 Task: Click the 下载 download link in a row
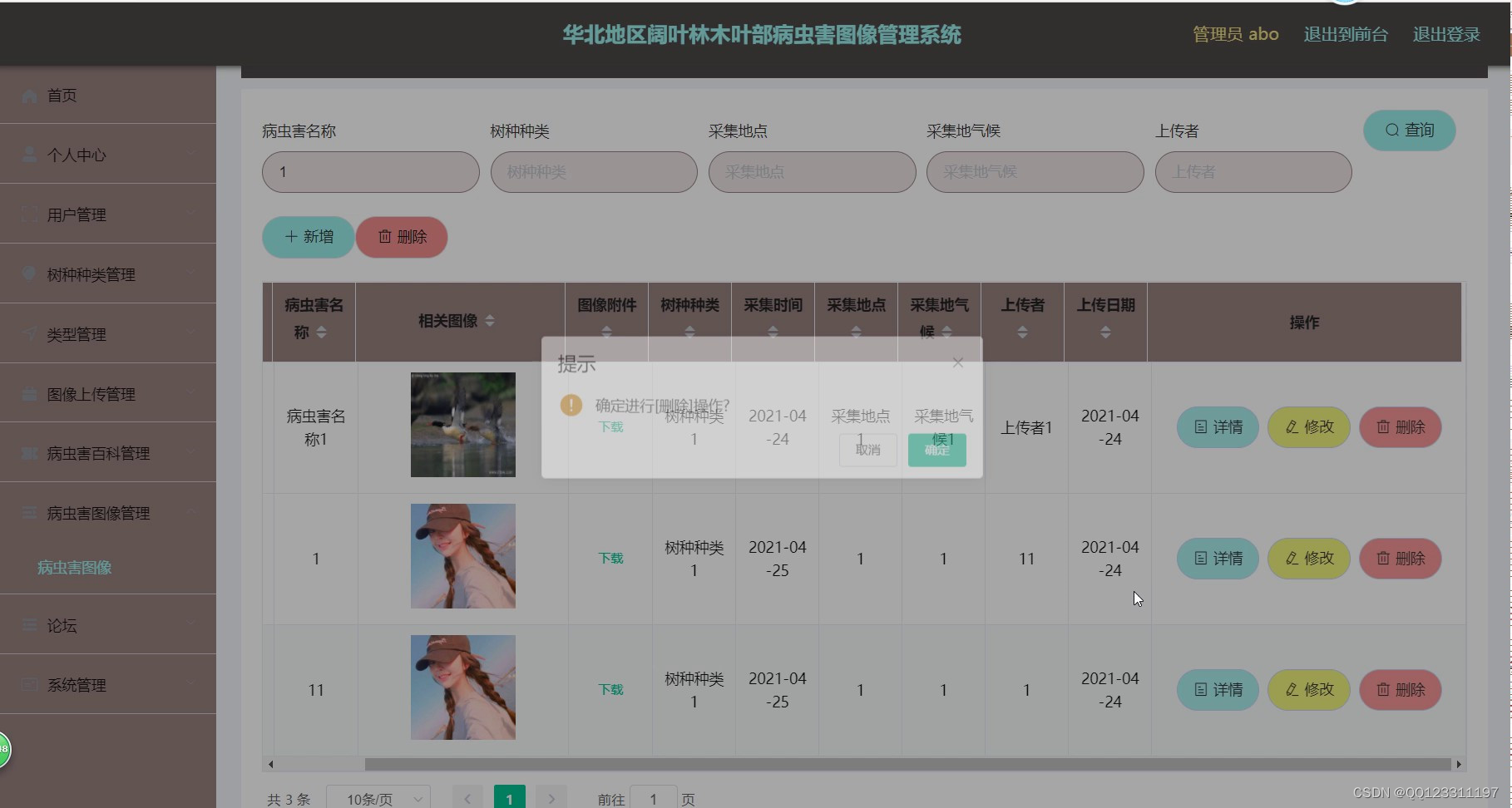(x=610, y=558)
